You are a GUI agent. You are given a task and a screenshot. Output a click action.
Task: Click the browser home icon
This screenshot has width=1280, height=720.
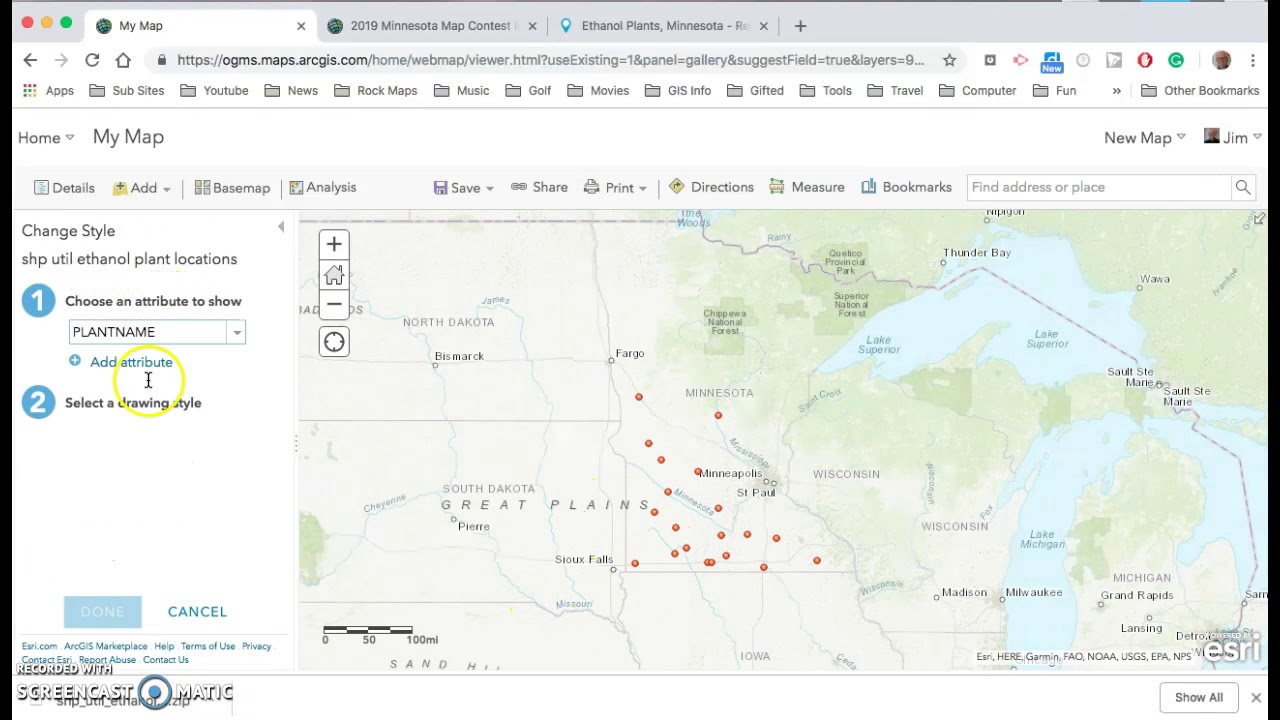[x=123, y=61]
